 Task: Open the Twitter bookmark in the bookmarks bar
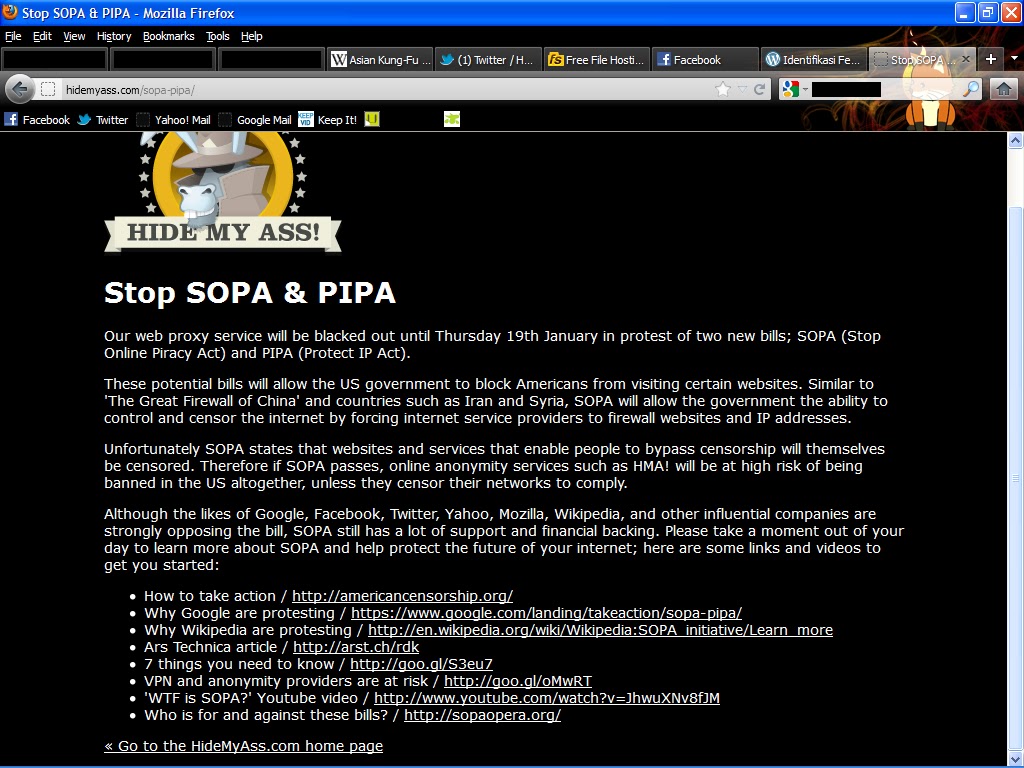coord(103,120)
